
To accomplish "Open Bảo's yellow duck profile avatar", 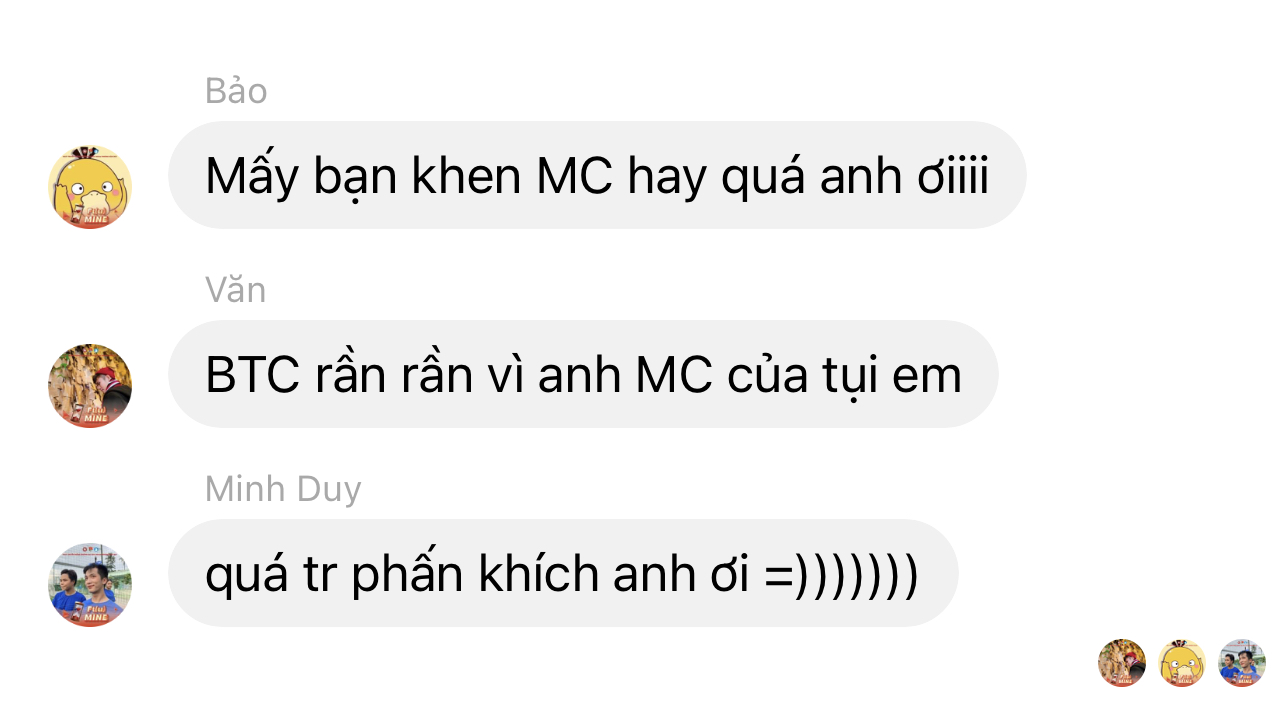I will click(x=90, y=187).
